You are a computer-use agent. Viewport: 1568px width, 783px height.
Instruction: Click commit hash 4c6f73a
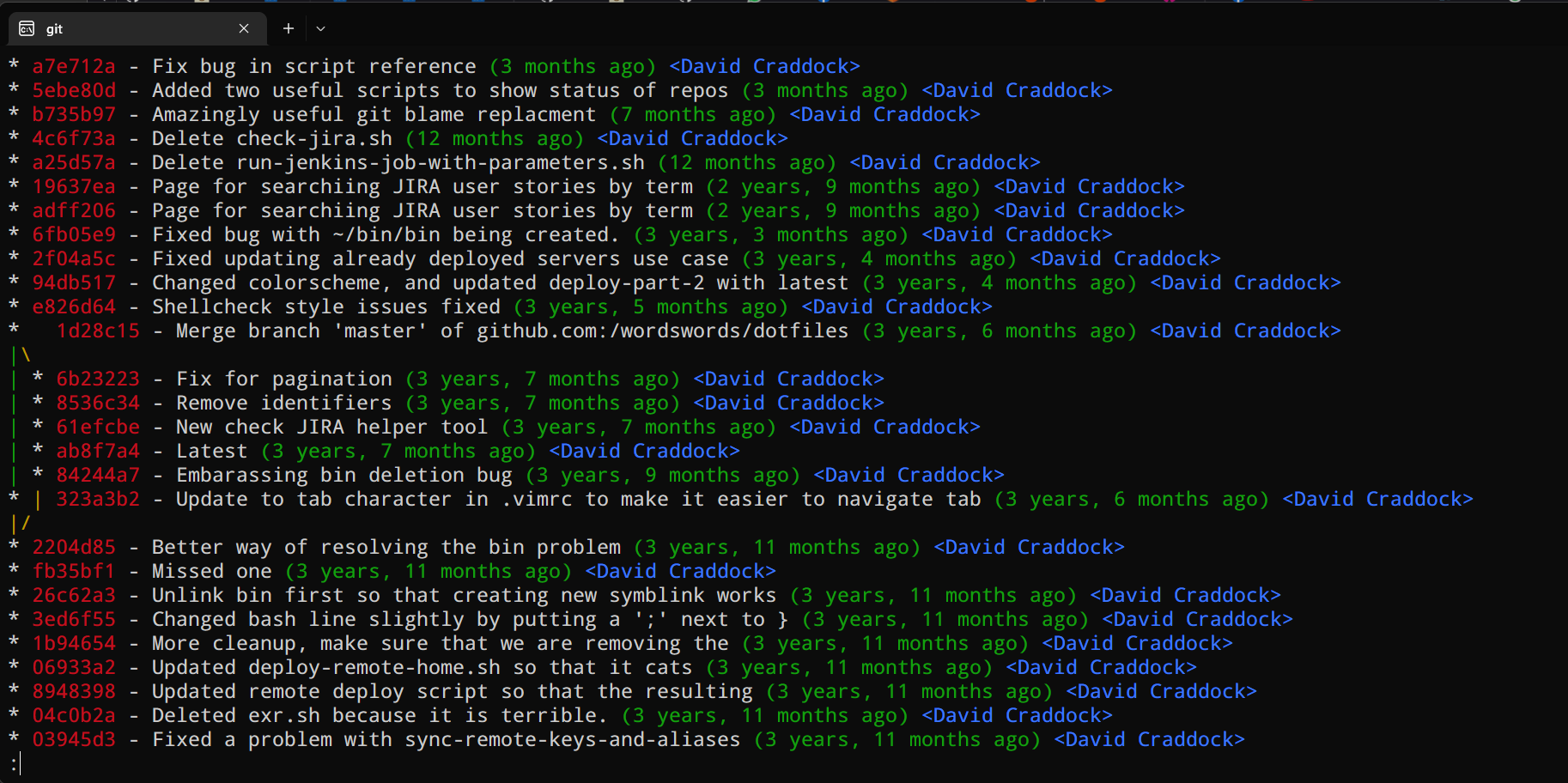(74, 138)
